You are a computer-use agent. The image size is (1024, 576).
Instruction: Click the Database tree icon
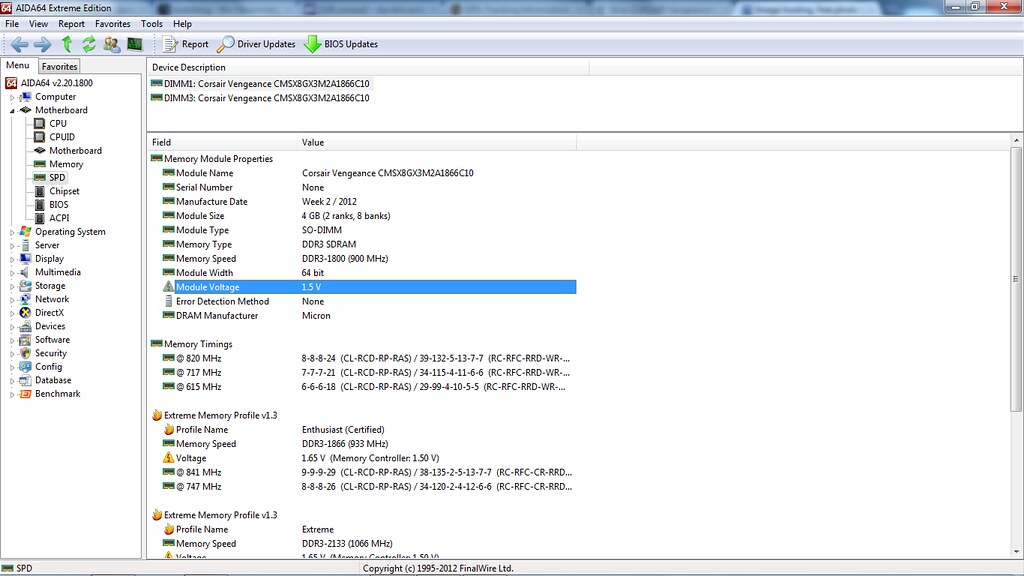click(25, 380)
